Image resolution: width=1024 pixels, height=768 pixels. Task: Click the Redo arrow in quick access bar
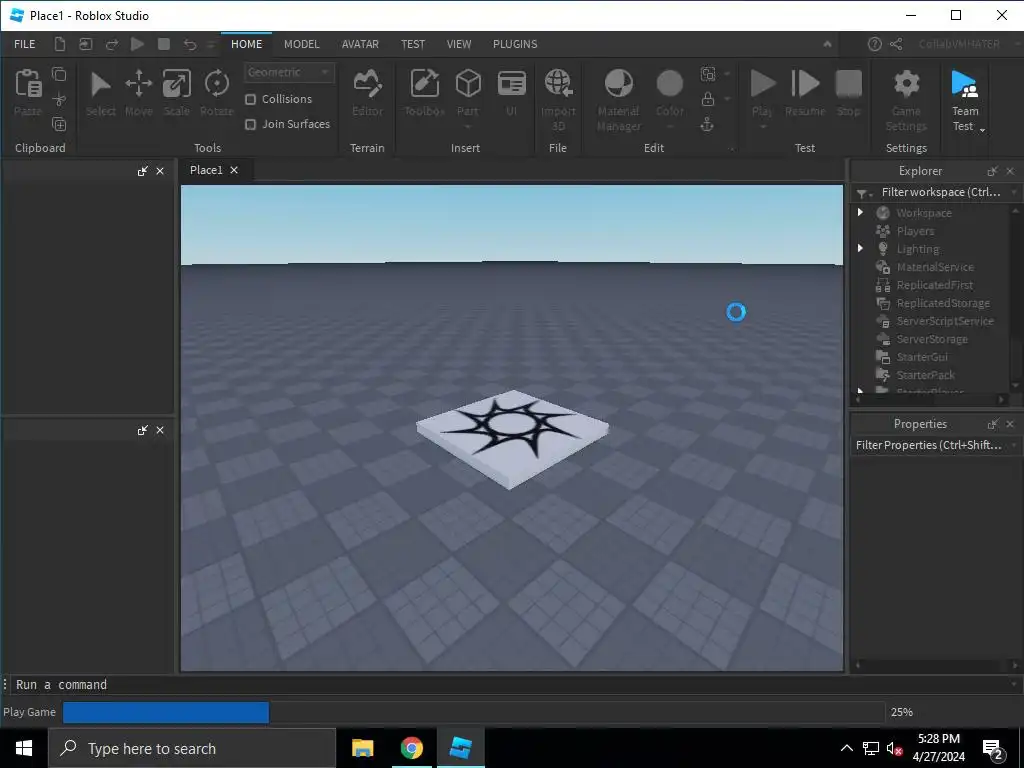point(112,44)
